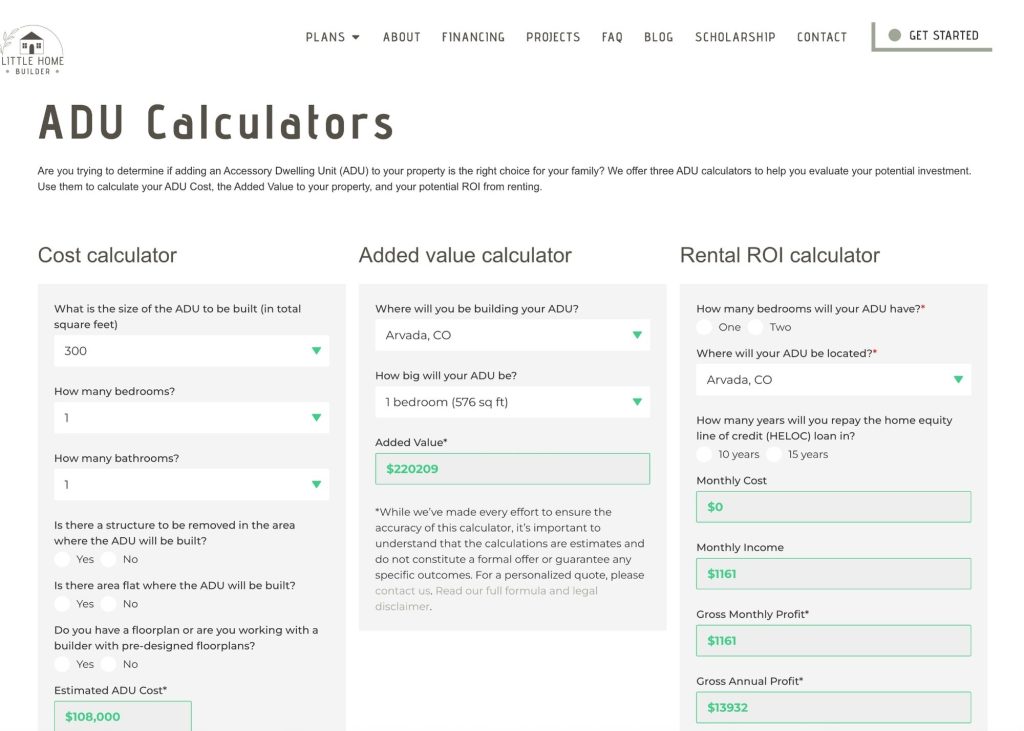Open the Plans dropdown menu
The image size is (1024, 731).
(x=332, y=37)
